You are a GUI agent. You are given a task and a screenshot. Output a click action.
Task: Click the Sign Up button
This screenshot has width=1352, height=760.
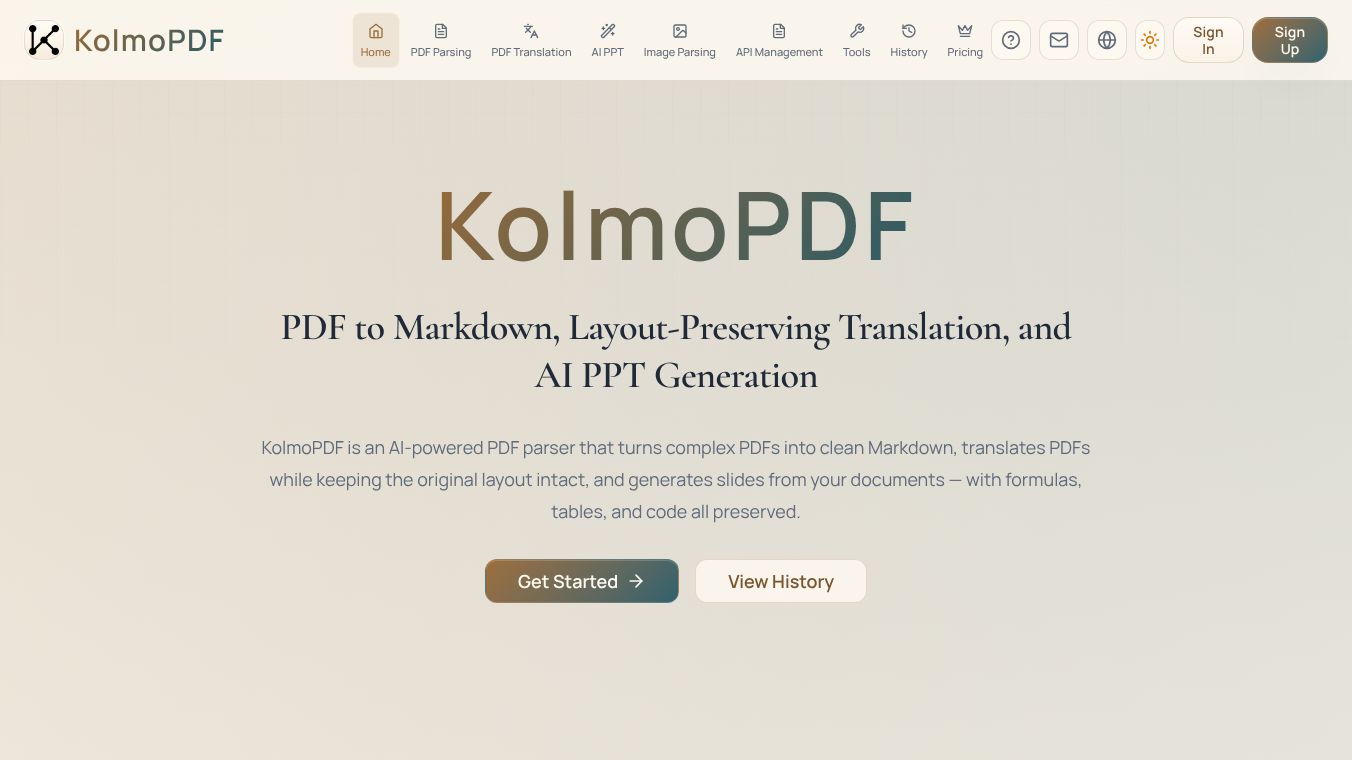coord(1290,40)
